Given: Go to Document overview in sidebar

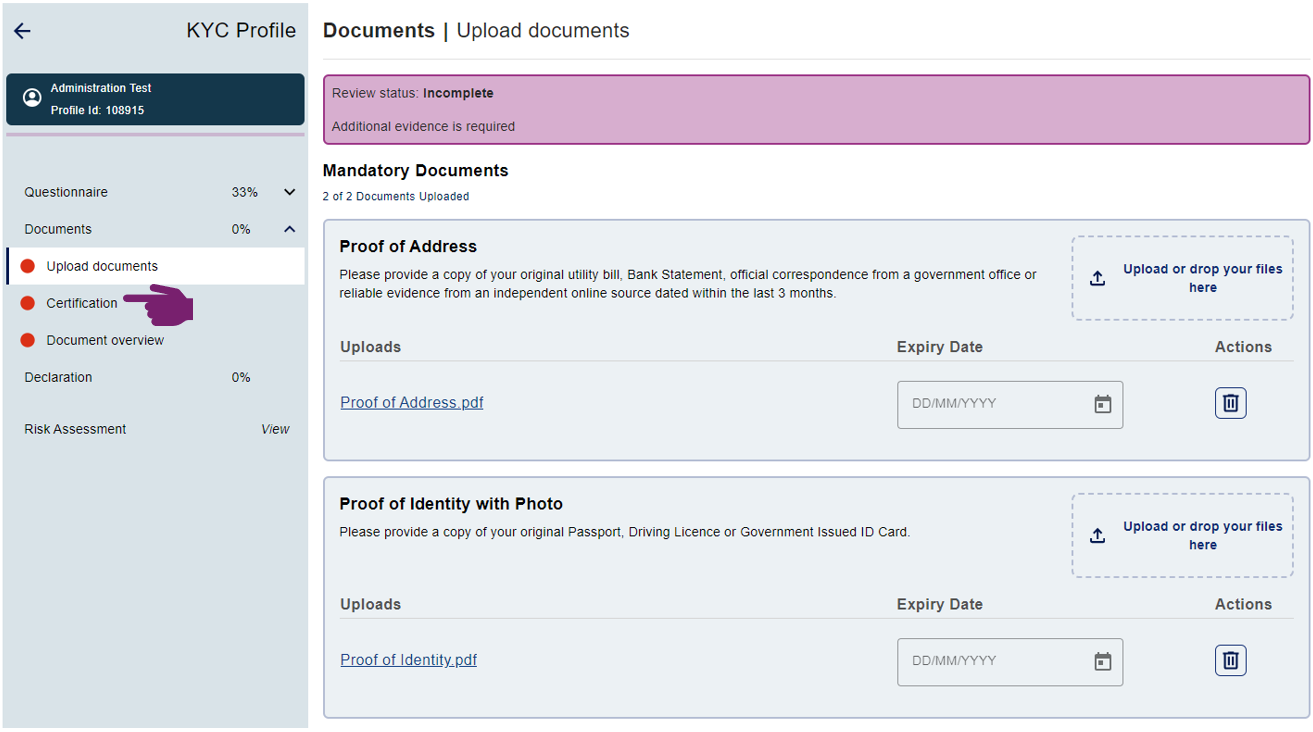Looking at the screenshot, I should [x=105, y=340].
